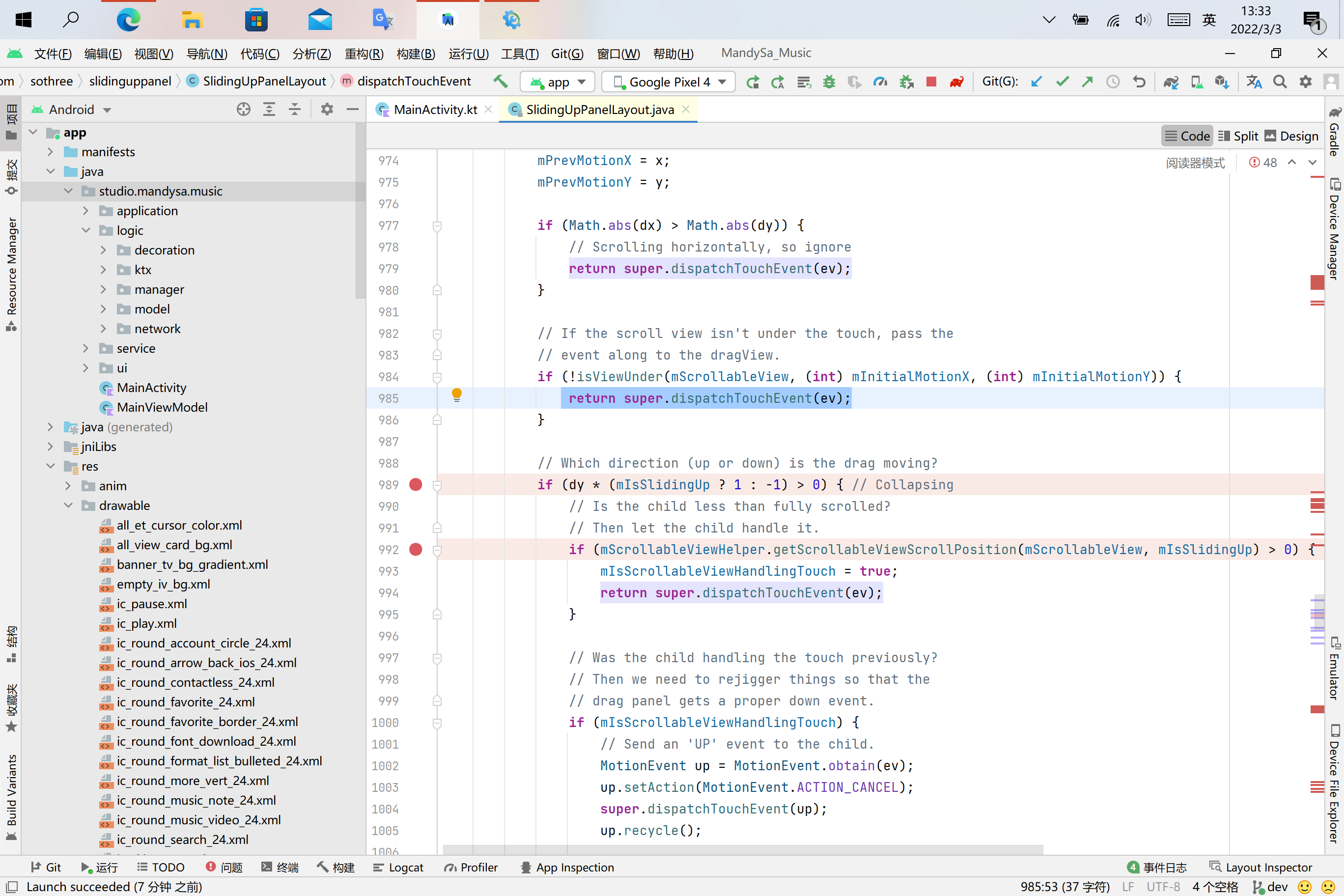Switch editor to Split view mode
Screen dimensions: 1344x896
pyautogui.click(x=1238, y=136)
